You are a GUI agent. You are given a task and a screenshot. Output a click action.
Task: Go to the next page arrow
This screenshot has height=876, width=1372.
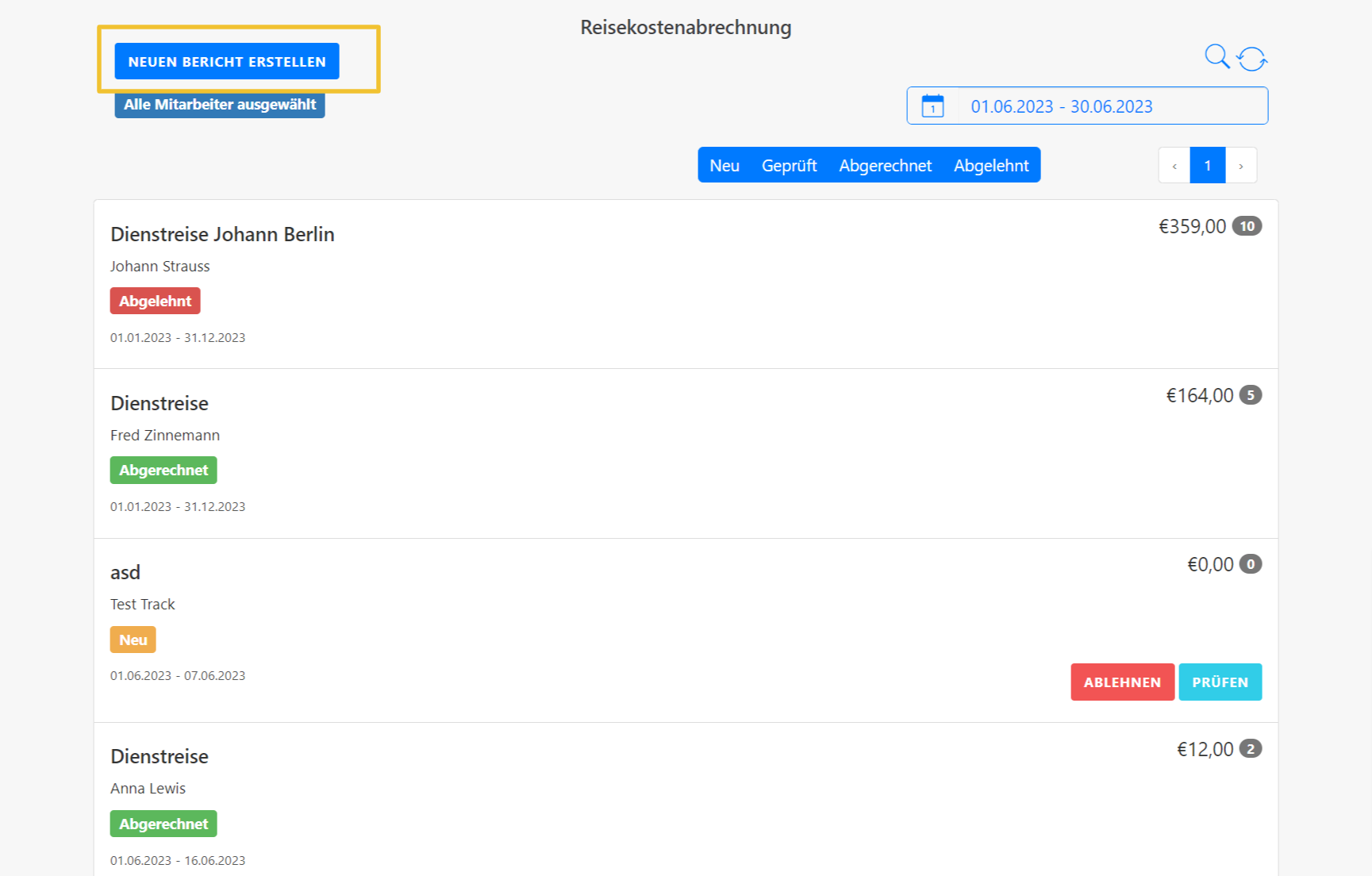(1241, 166)
